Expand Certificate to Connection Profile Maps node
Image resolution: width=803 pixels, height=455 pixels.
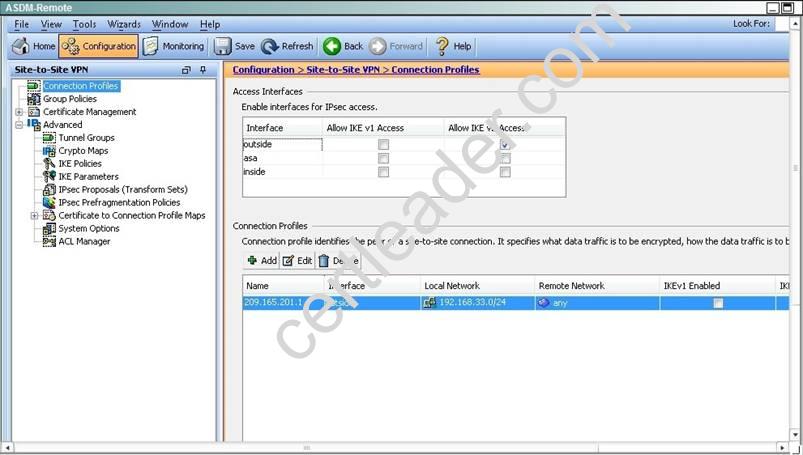click(34, 215)
